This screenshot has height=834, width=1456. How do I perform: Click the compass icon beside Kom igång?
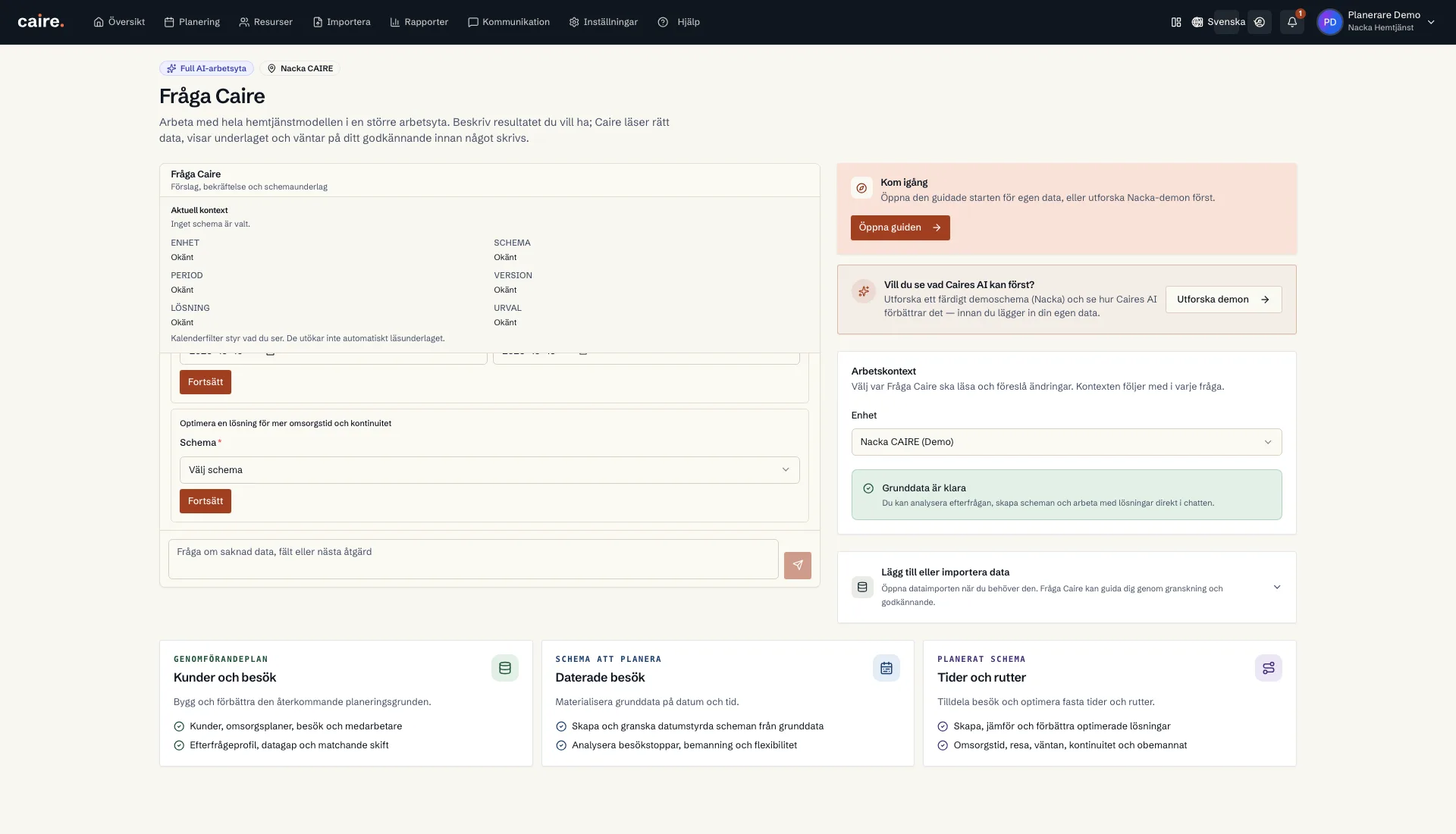(861, 188)
